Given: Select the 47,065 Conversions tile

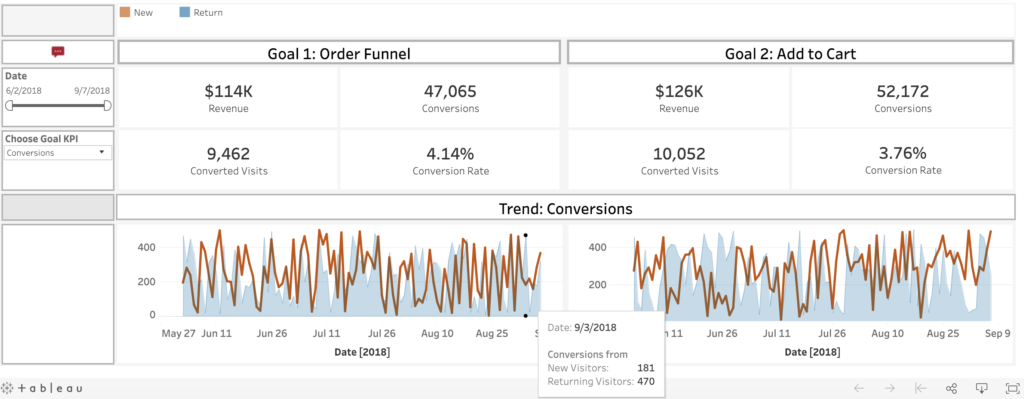Looking at the screenshot, I should click(450, 97).
